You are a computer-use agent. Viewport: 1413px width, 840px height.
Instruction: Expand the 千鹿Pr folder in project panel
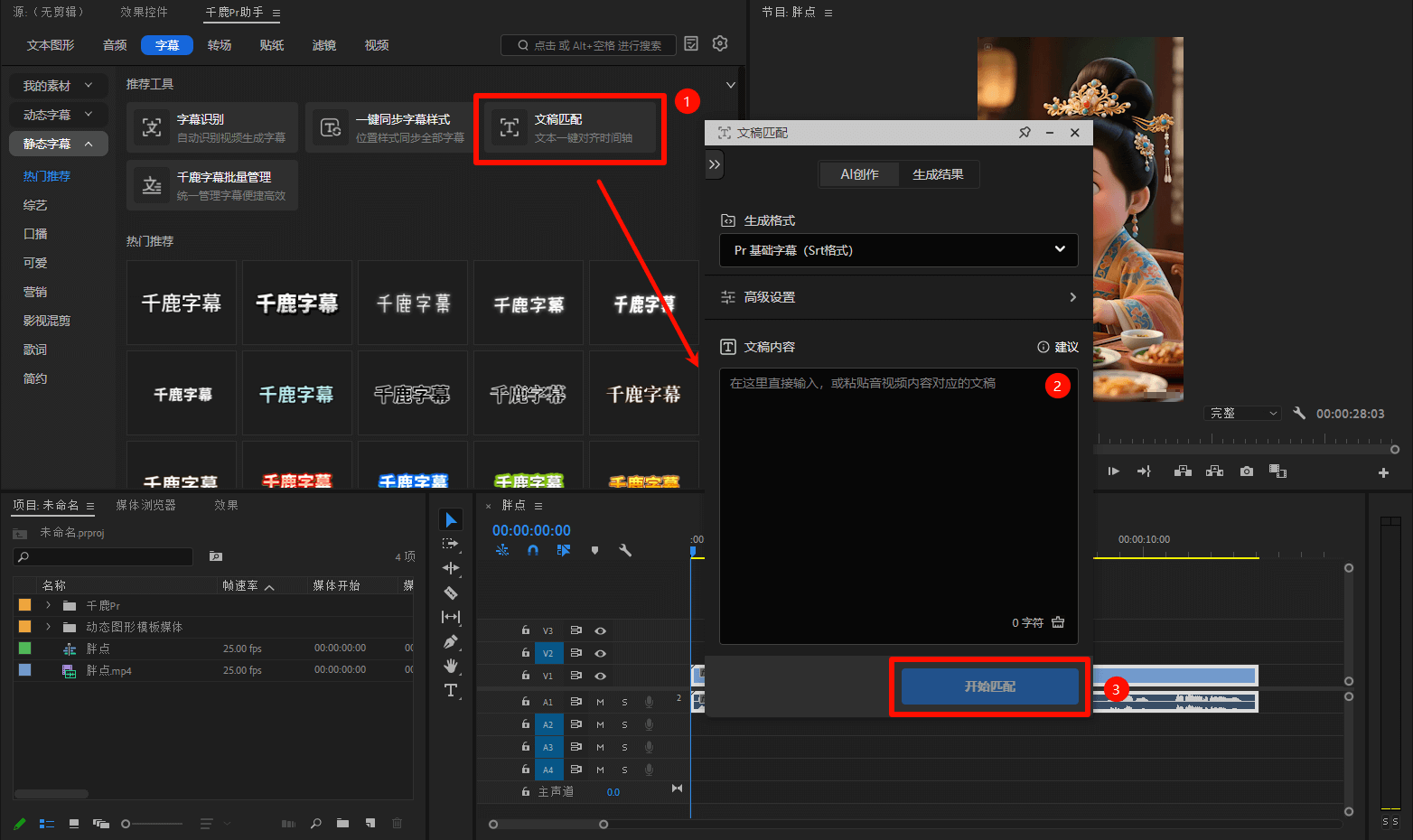(x=48, y=605)
